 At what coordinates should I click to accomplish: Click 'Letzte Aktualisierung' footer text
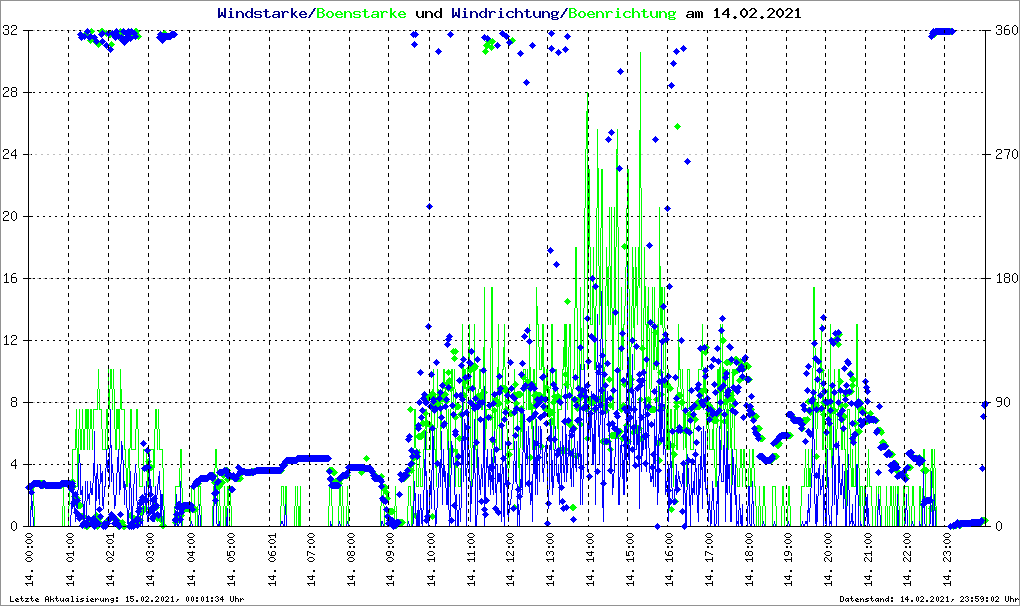(127, 599)
